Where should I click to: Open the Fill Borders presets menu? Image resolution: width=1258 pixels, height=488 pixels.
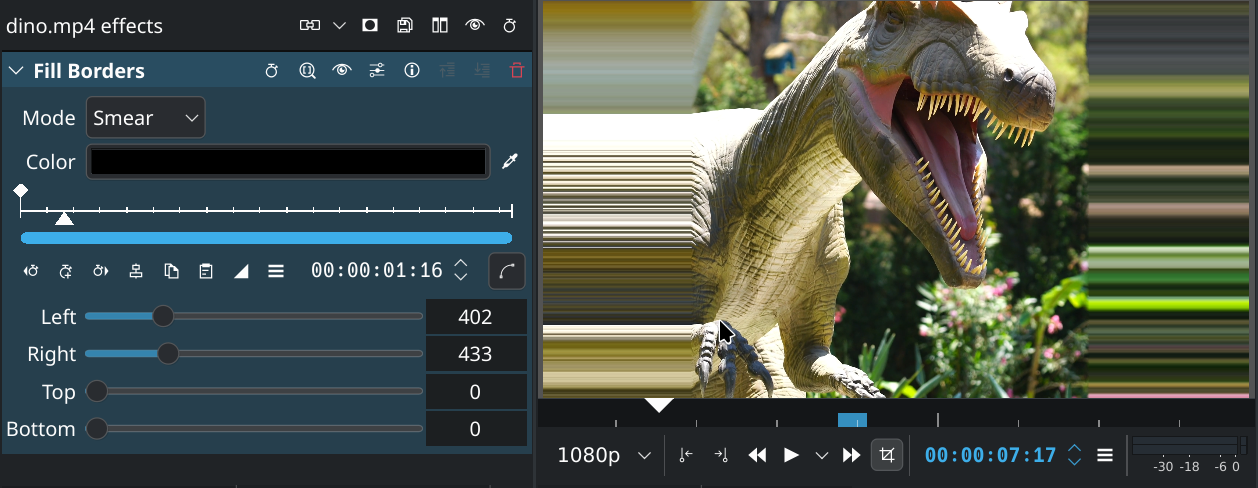pyautogui.click(x=377, y=71)
